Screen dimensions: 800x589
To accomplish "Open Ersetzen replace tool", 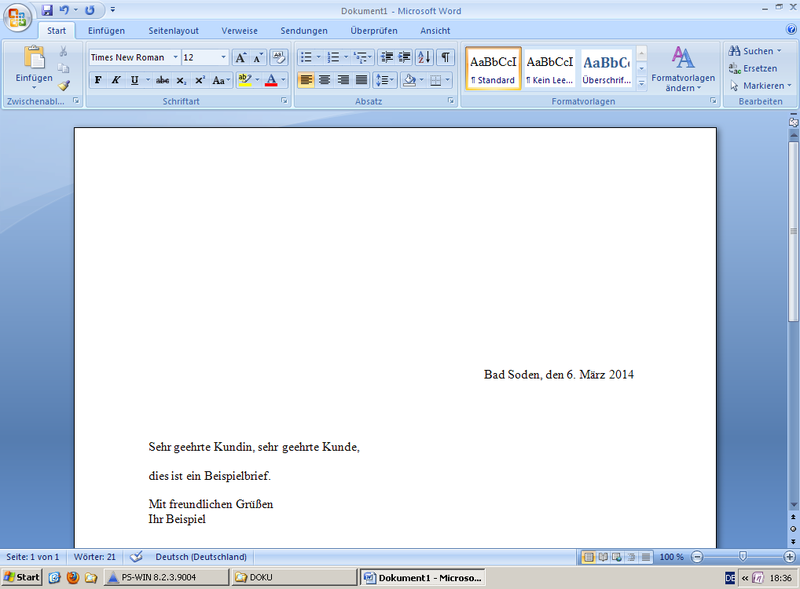I will (x=753, y=68).
